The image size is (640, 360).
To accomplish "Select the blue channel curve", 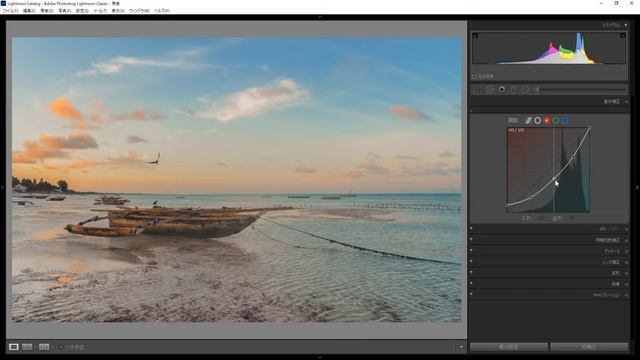I will 565,120.
